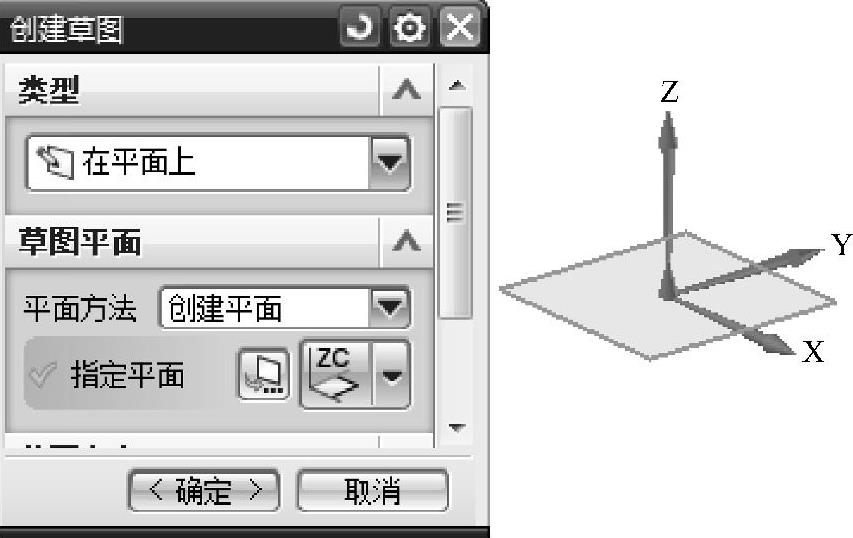Click the 确定 button
This screenshot has height=538, width=853.
(x=204, y=490)
